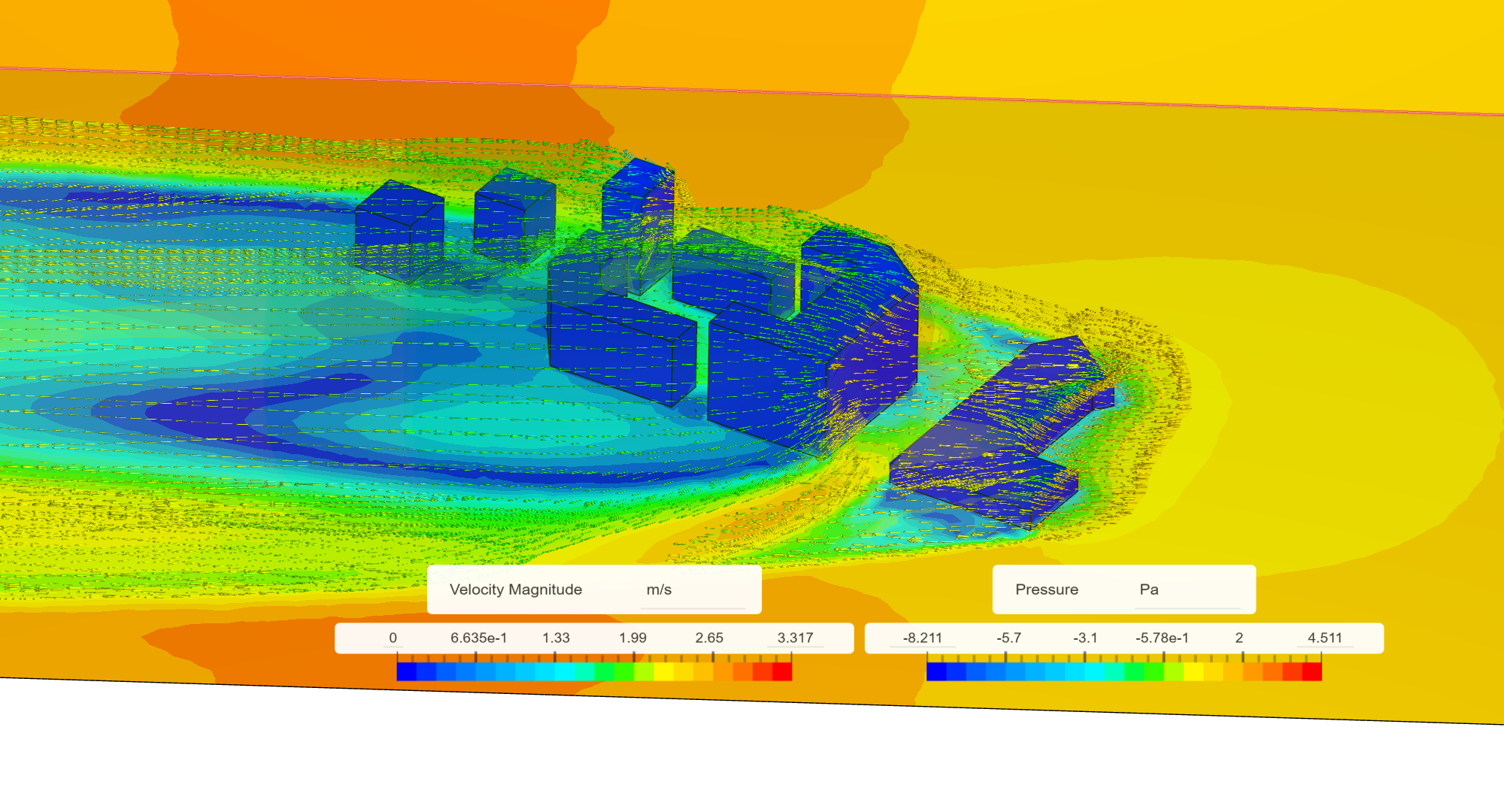1504x812 pixels.
Task: Select the 0 value on velocity scale
Action: [392, 637]
